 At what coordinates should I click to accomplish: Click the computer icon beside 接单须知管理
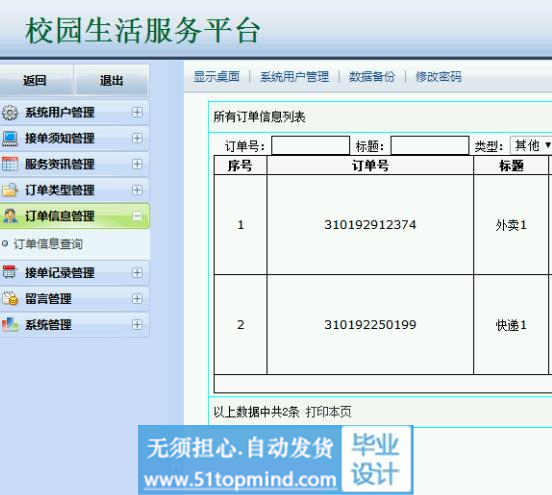tap(10, 138)
